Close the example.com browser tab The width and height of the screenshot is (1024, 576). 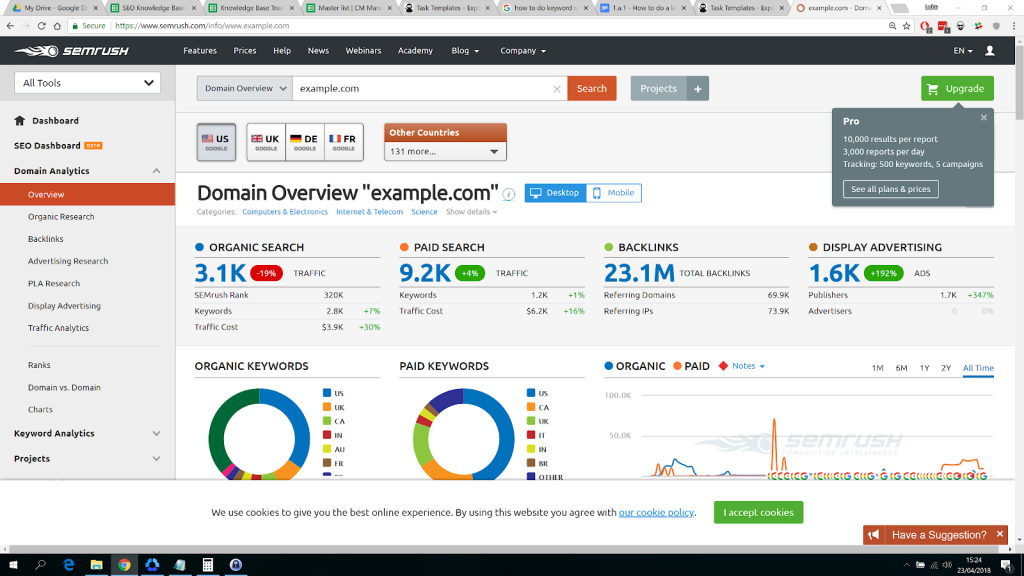tap(879, 8)
